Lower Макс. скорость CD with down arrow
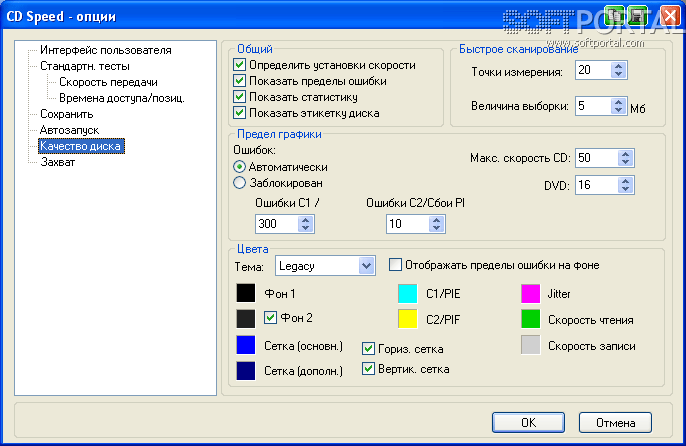This screenshot has height=446, width=686. pyautogui.click(x=625, y=162)
